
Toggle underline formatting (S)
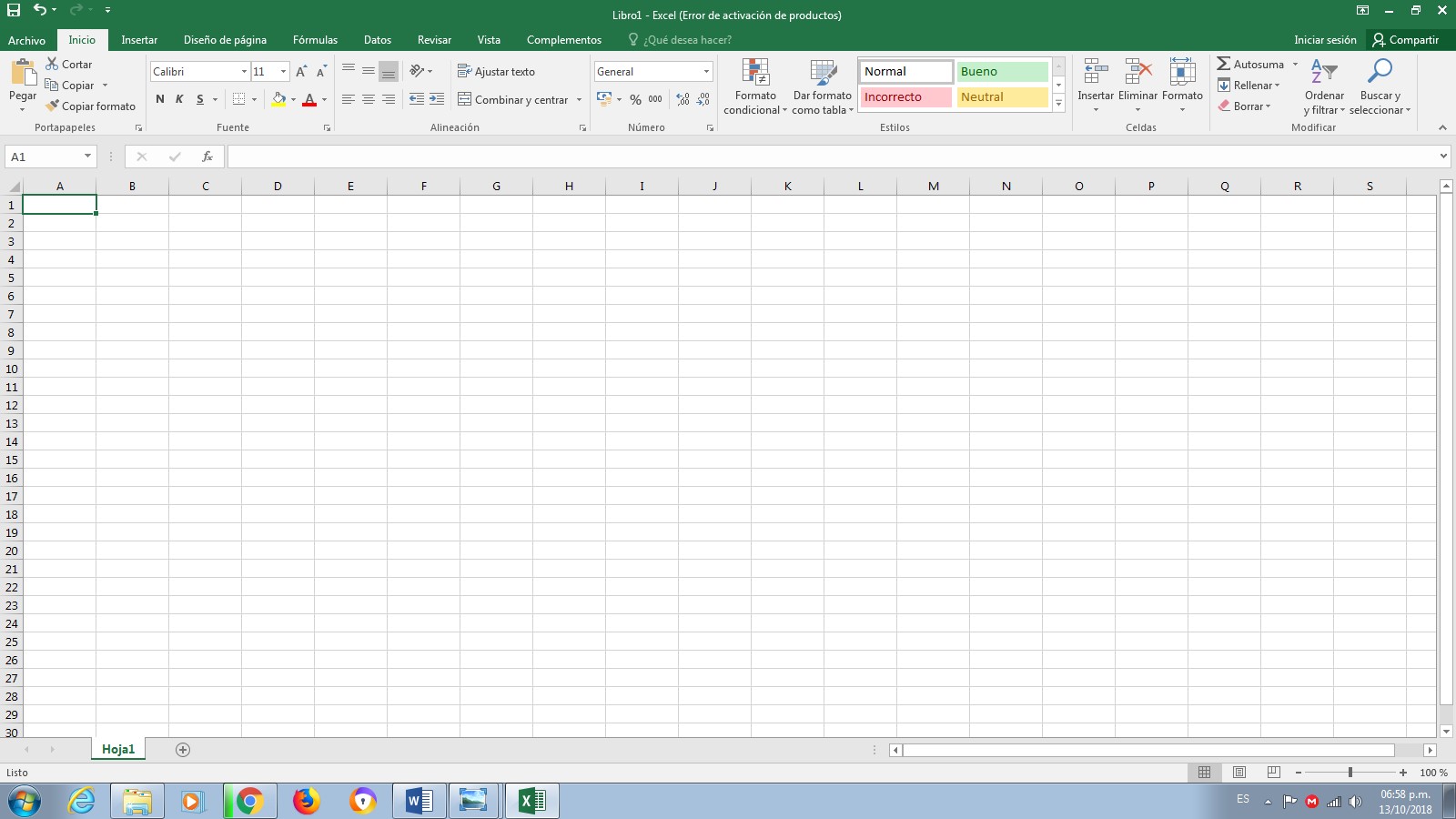[200, 99]
